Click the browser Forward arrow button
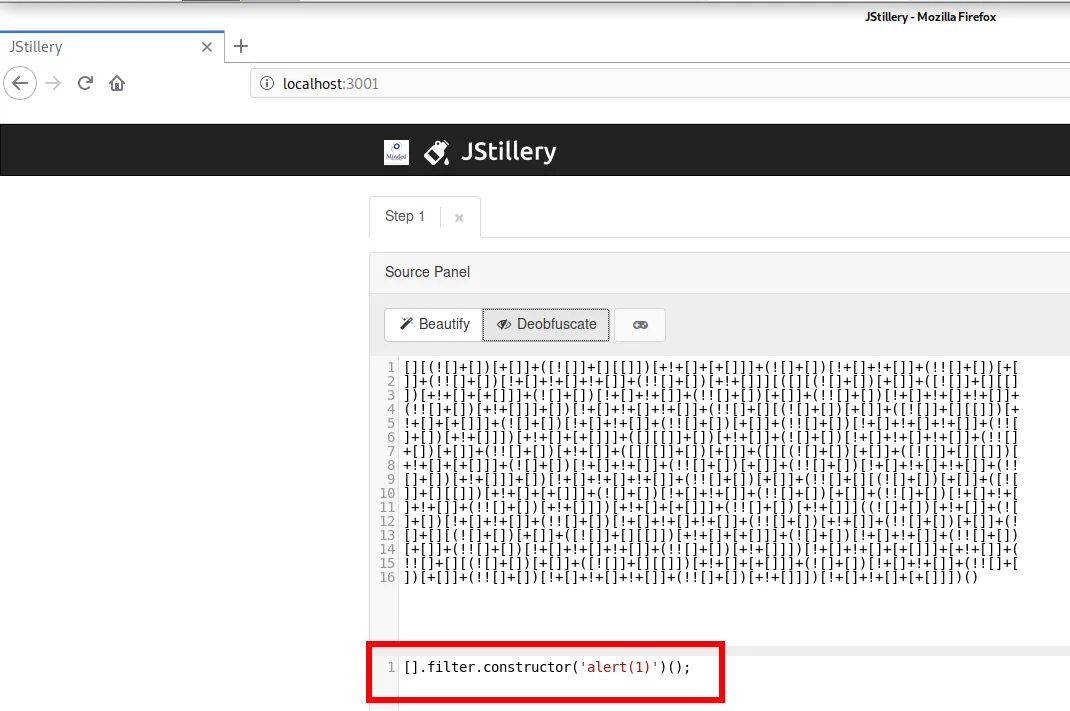Viewport: 1070px width, 711px height. [x=53, y=83]
